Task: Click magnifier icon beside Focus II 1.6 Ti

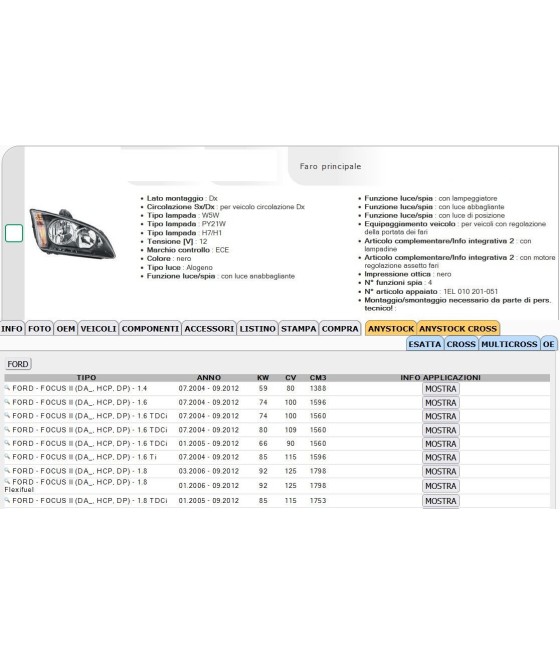Action: coord(7,457)
